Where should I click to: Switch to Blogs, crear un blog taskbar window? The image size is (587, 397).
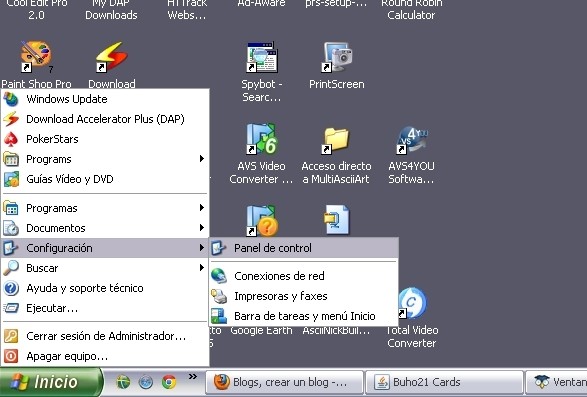(x=284, y=382)
